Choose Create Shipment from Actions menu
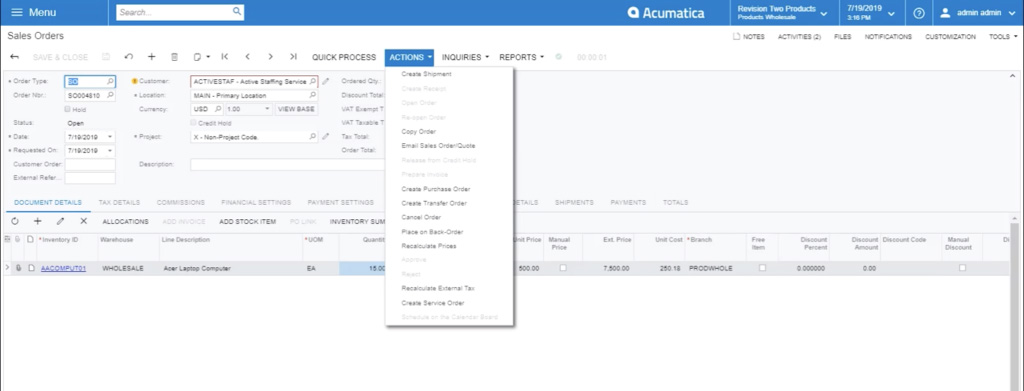 pos(426,74)
